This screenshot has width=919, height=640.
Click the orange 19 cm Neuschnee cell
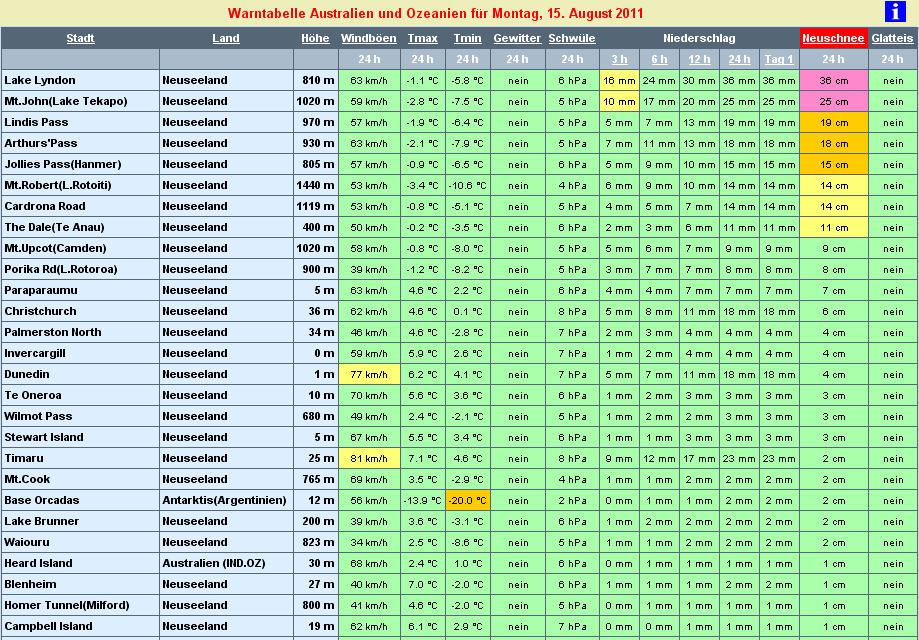point(834,122)
